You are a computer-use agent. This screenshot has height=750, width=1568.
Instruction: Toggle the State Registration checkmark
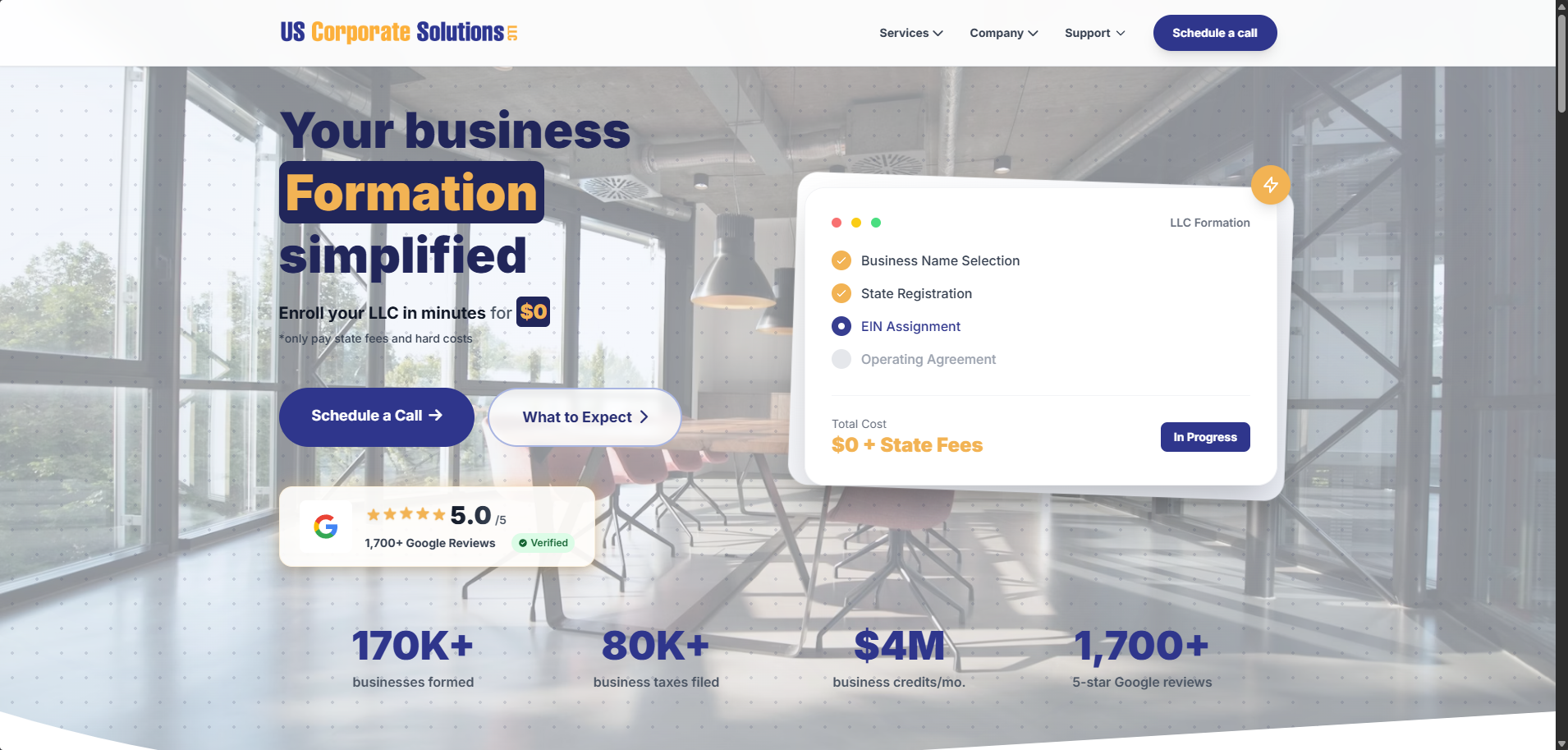841,293
